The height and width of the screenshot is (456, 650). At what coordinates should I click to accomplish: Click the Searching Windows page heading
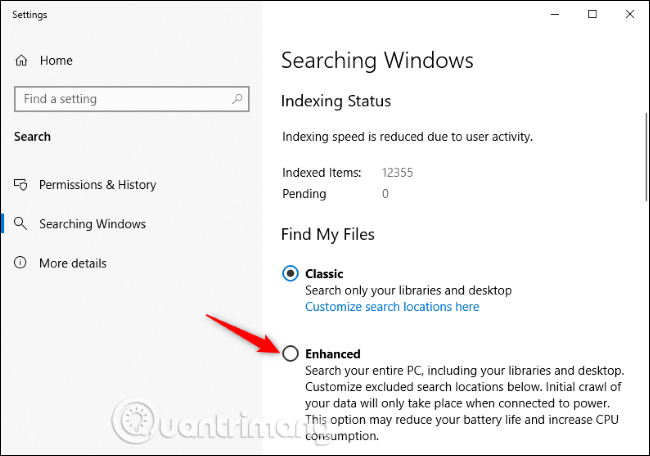tap(377, 60)
